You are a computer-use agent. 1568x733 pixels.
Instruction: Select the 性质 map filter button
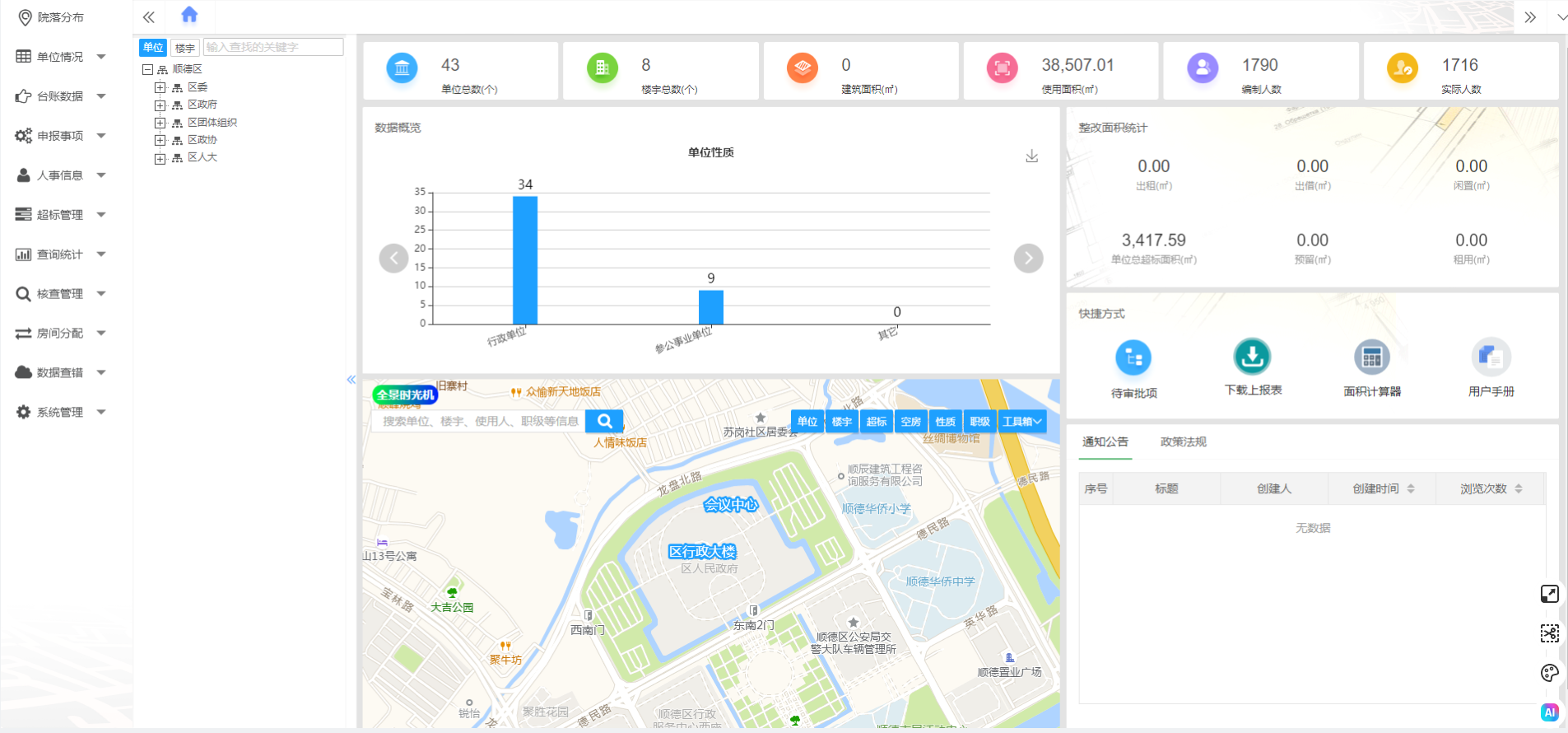946,422
